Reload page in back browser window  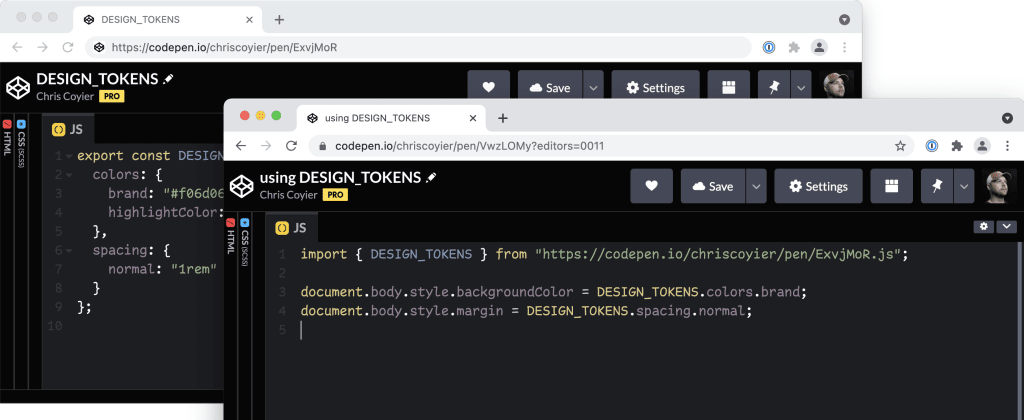pyautogui.click(x=67, y=47)
